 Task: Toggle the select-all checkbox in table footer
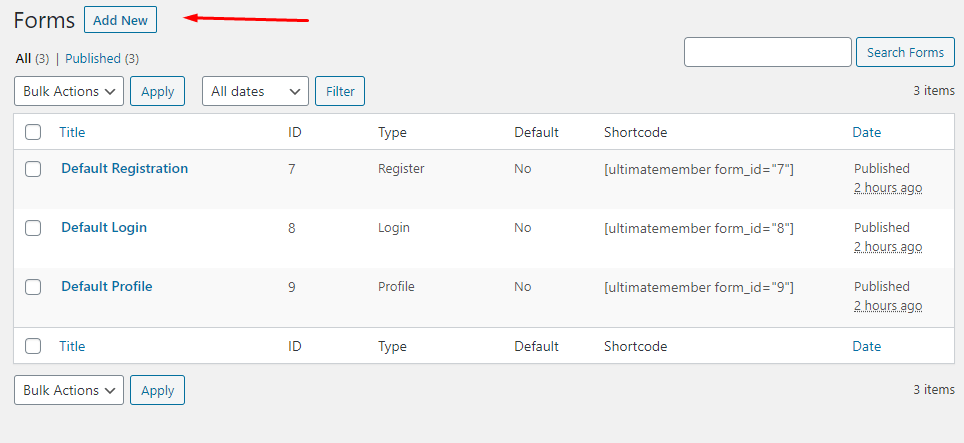tap(33, 346)
